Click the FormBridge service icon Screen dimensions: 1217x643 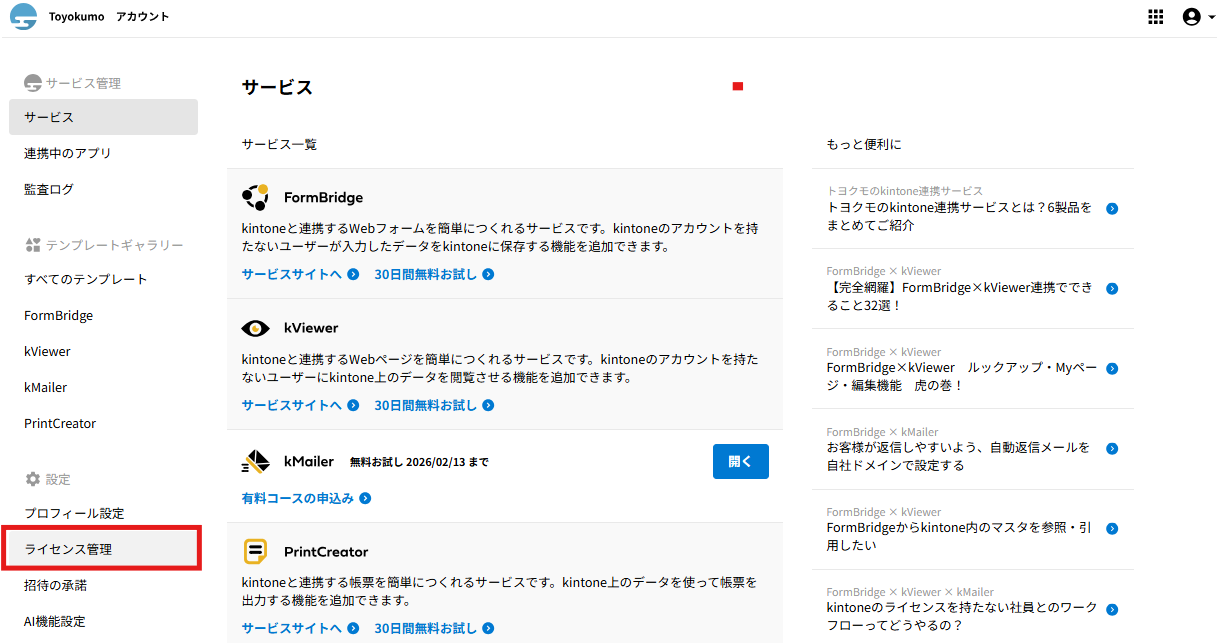[256, 197]
